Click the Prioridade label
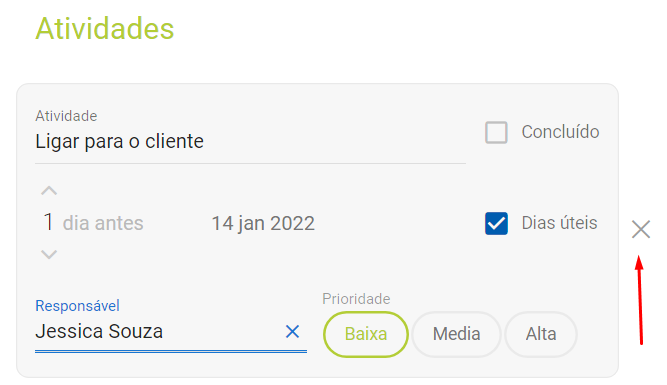The height and width of the screenshot is (385, 667). (356, 299)
